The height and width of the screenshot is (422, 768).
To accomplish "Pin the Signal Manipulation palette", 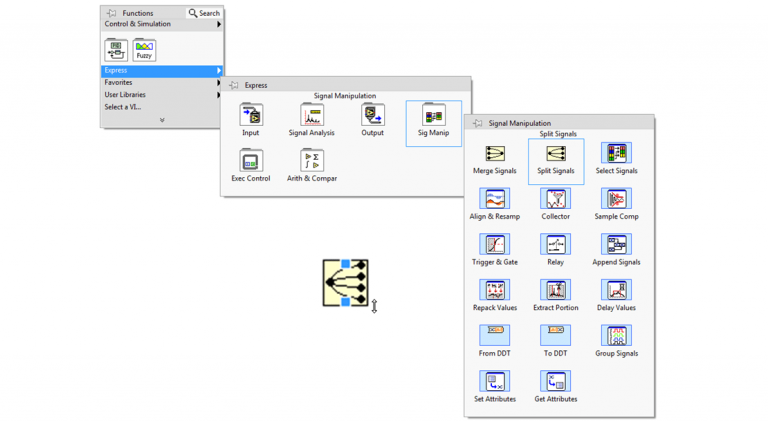I will pos(477,123).
